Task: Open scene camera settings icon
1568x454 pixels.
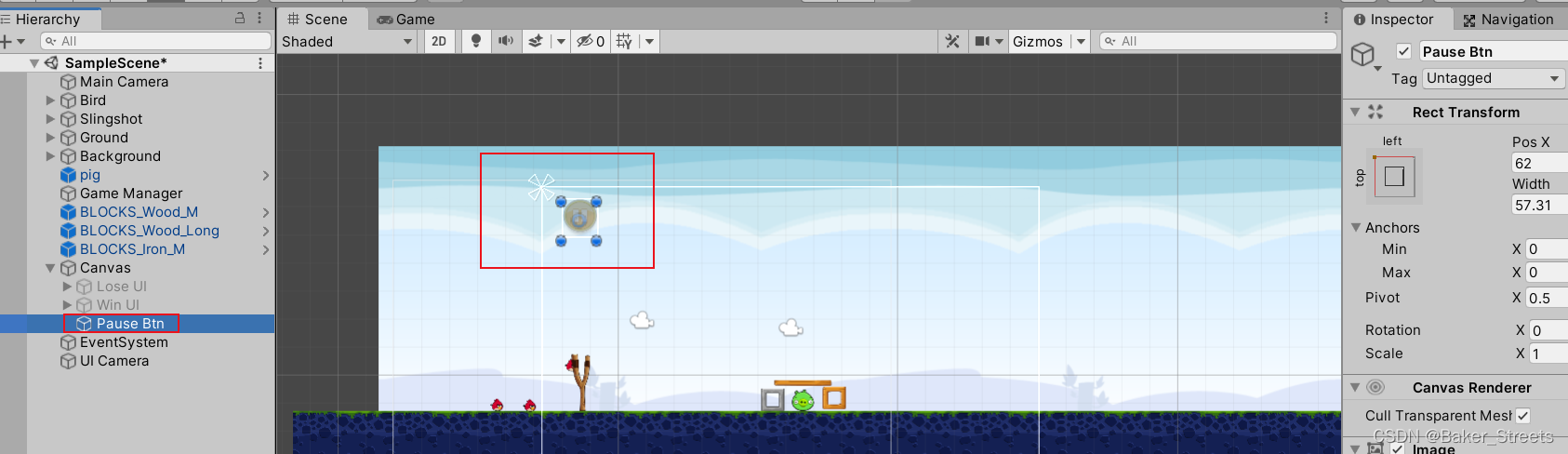Action: pyautogui.click(x=982, y=41)
